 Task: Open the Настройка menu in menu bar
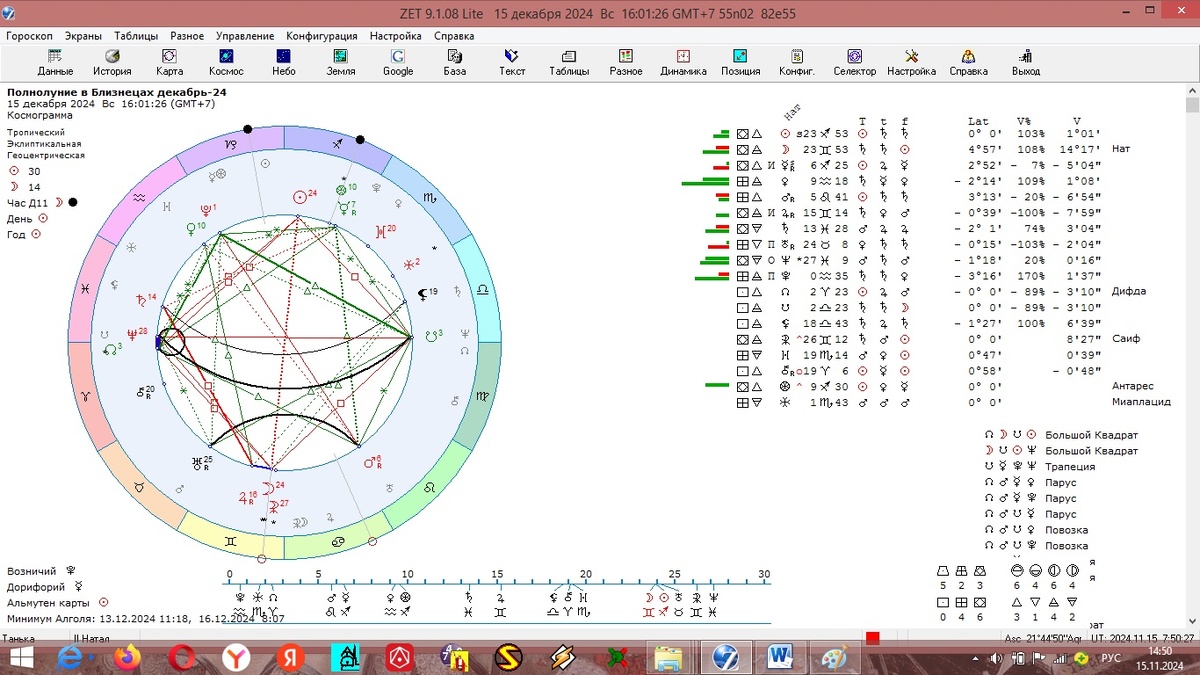click(397, 35)
